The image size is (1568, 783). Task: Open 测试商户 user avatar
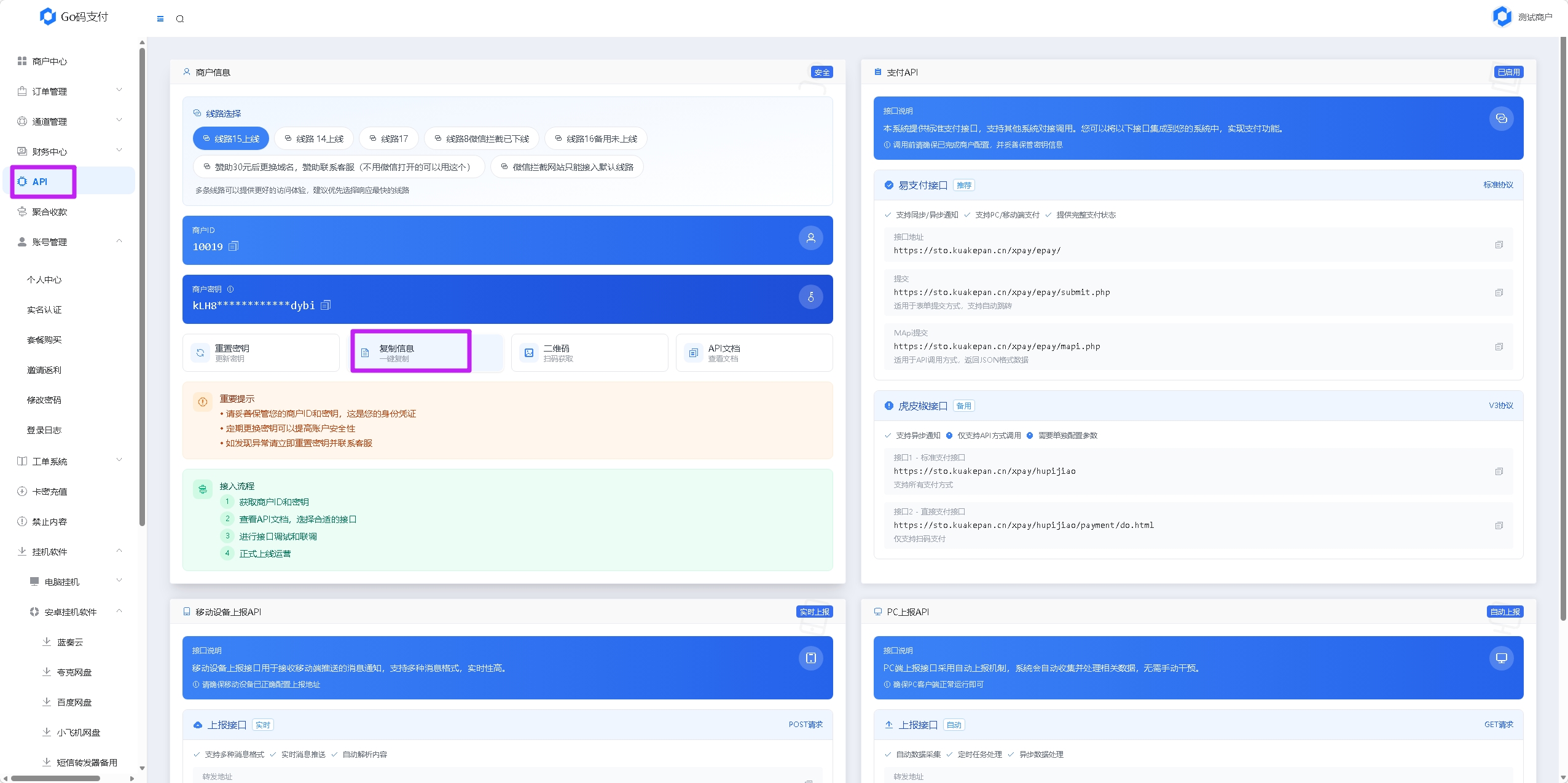point(1502,17)
